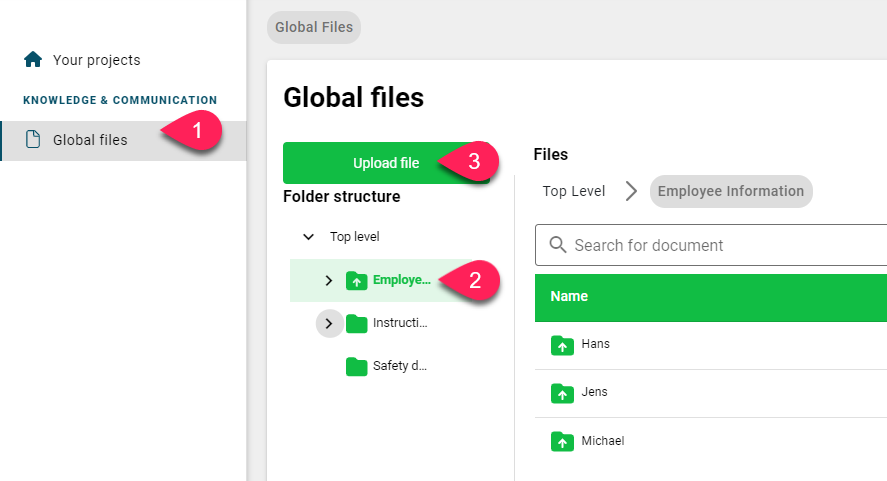Click the document icon next to Global files
This screenshot has width=887, height=481.
coord(33,139)
